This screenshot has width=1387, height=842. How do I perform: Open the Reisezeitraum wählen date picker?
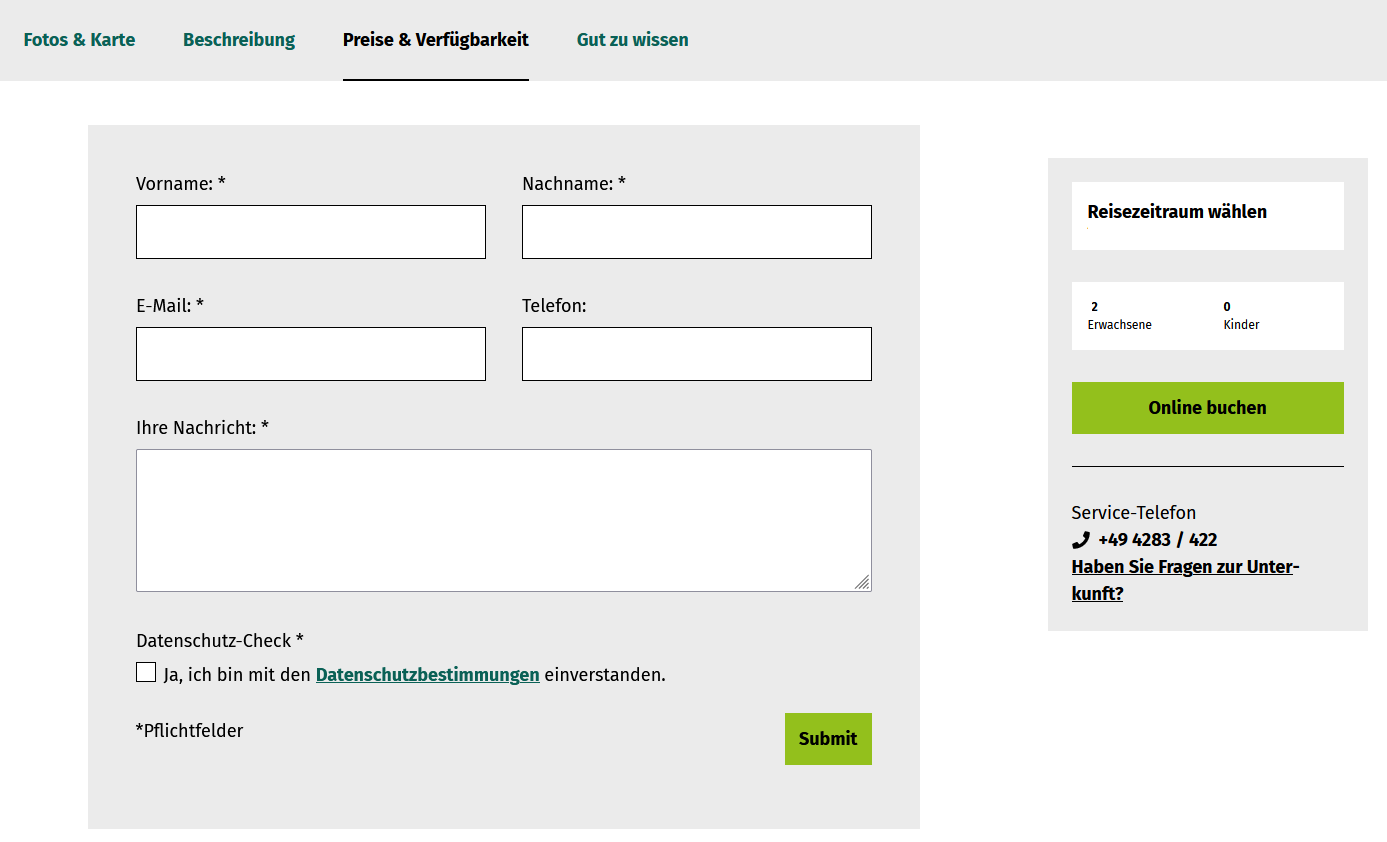[x=1208, y=216]
